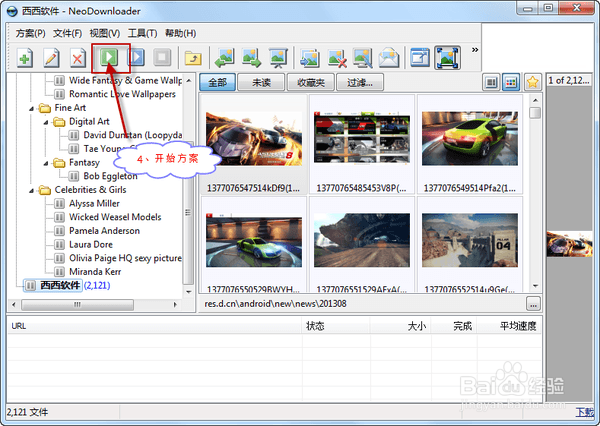Select the Bob Eggleton project
This screenshot has height=426, width=600.
(x=110, y=176)
